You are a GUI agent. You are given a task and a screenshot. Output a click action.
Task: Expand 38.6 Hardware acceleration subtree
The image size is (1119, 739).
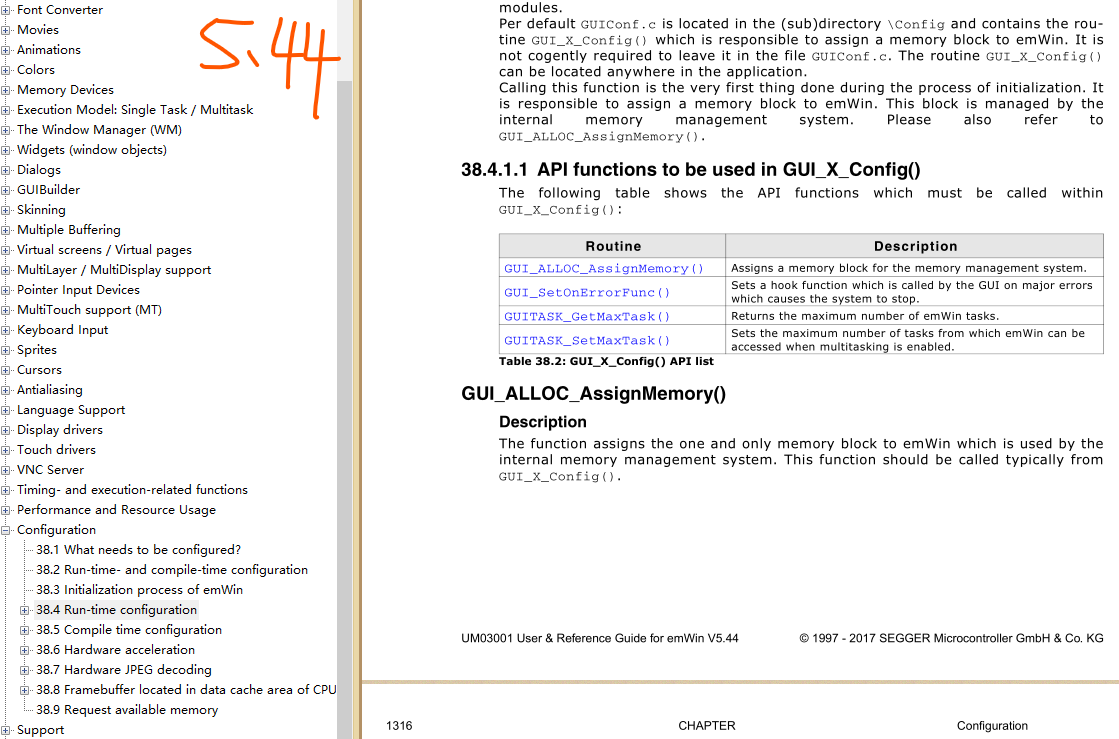[25, 650]
